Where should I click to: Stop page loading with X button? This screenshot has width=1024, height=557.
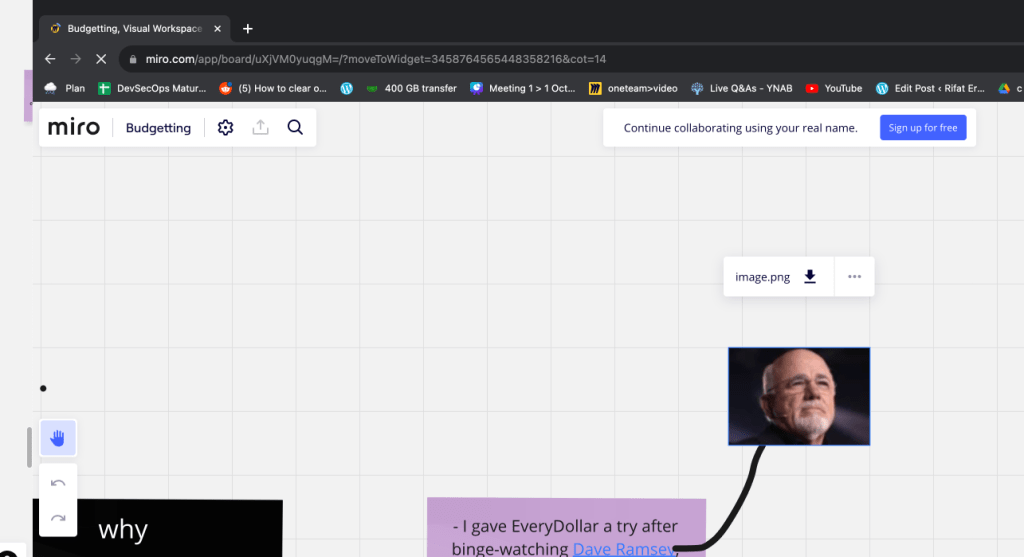101,59
